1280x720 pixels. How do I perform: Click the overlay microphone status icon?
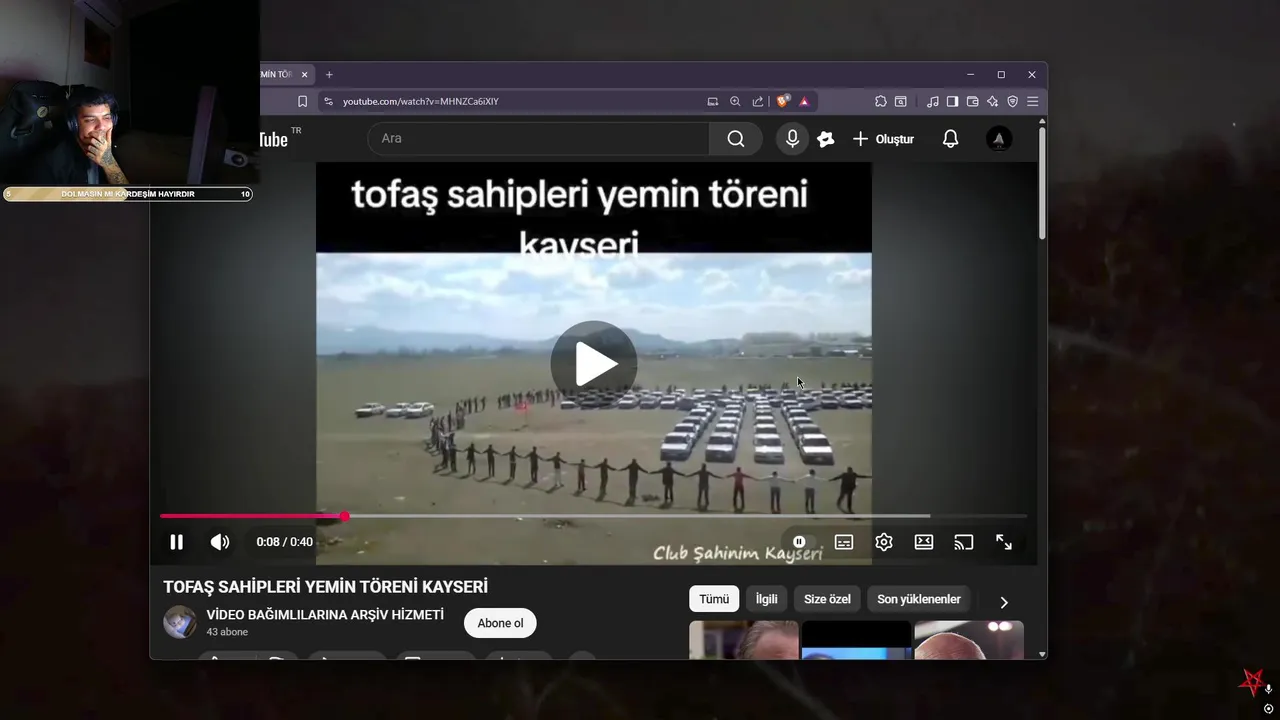tap(1268, 689)
